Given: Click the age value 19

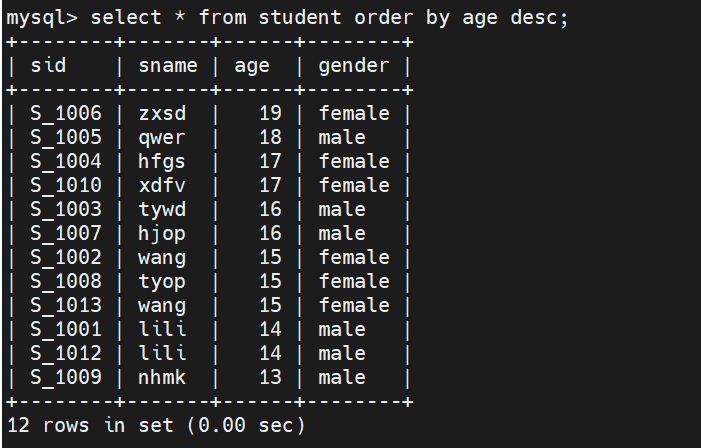Looking at the screenshot, I should coord(270,113).
